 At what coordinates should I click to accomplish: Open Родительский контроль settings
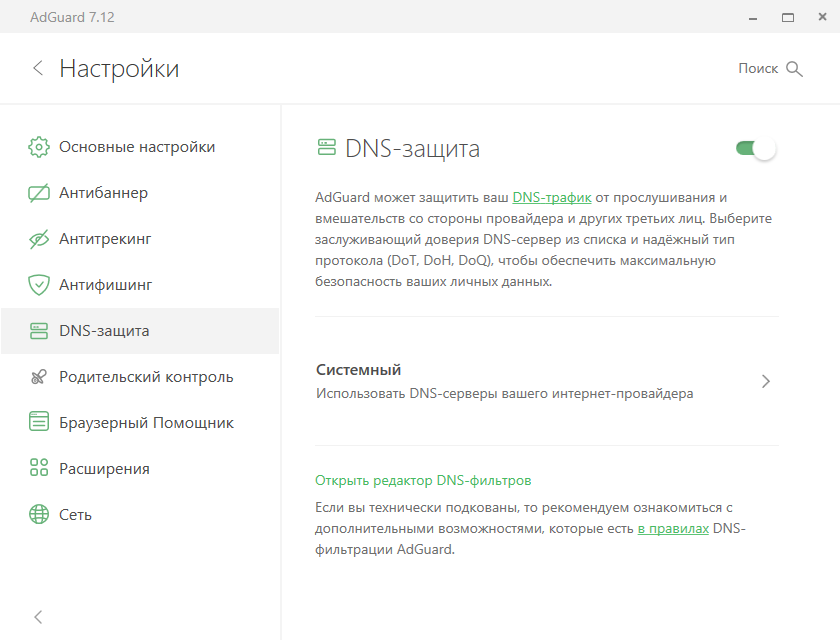pos(140,377)
